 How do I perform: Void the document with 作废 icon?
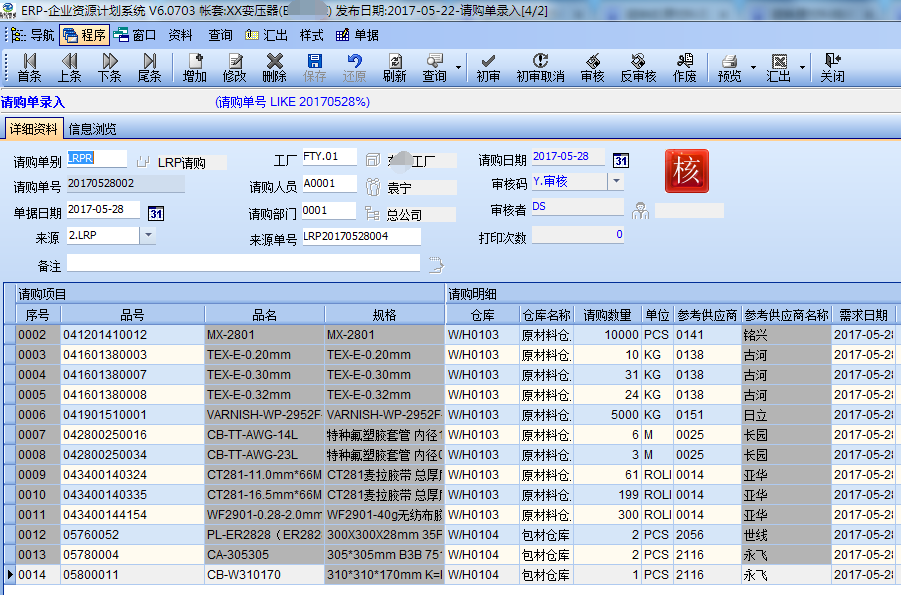coord(684,67)
